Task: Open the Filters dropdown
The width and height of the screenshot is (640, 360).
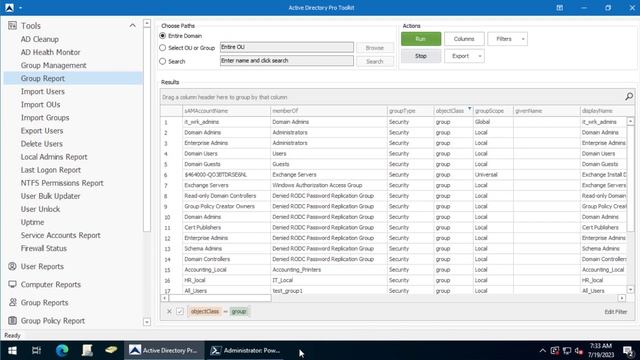Action: (507, 39)
